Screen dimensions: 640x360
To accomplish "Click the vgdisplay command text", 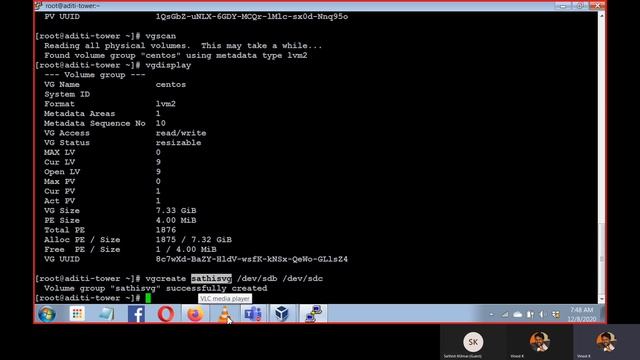I will pos(168,65).
